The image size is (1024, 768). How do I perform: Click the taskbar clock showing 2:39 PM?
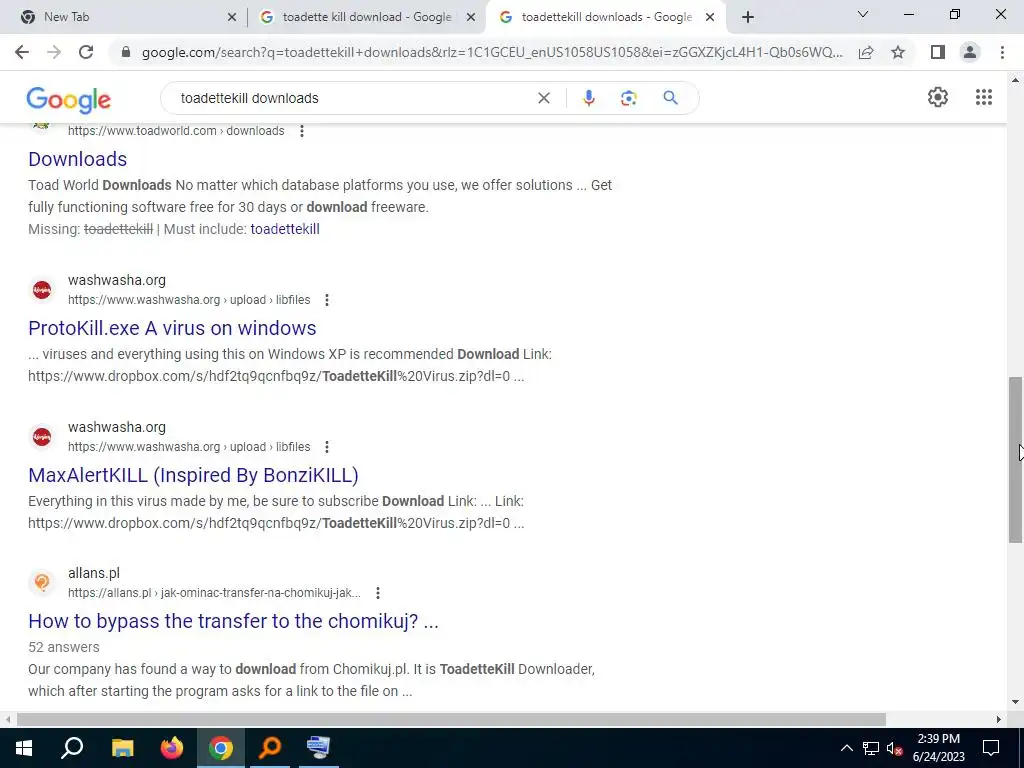pos(938,748)
